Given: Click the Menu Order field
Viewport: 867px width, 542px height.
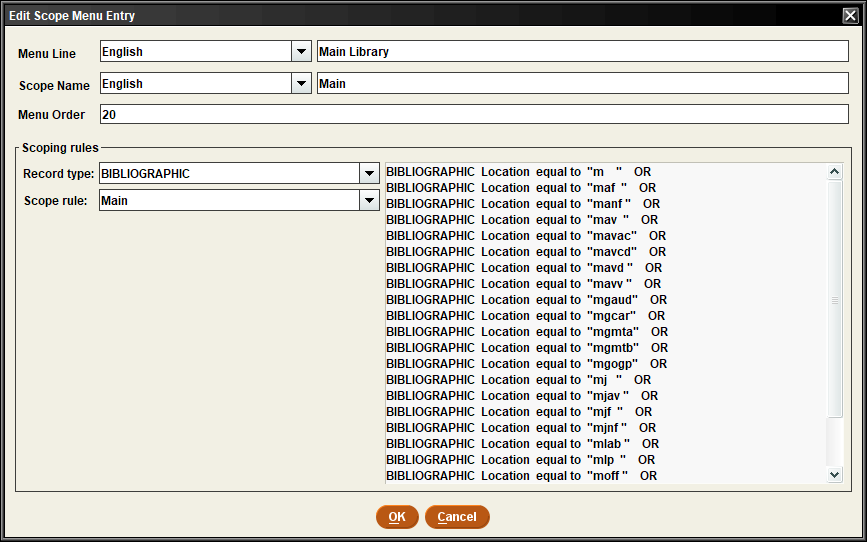Looking at the screenshot, I should [x=474, y=115].
